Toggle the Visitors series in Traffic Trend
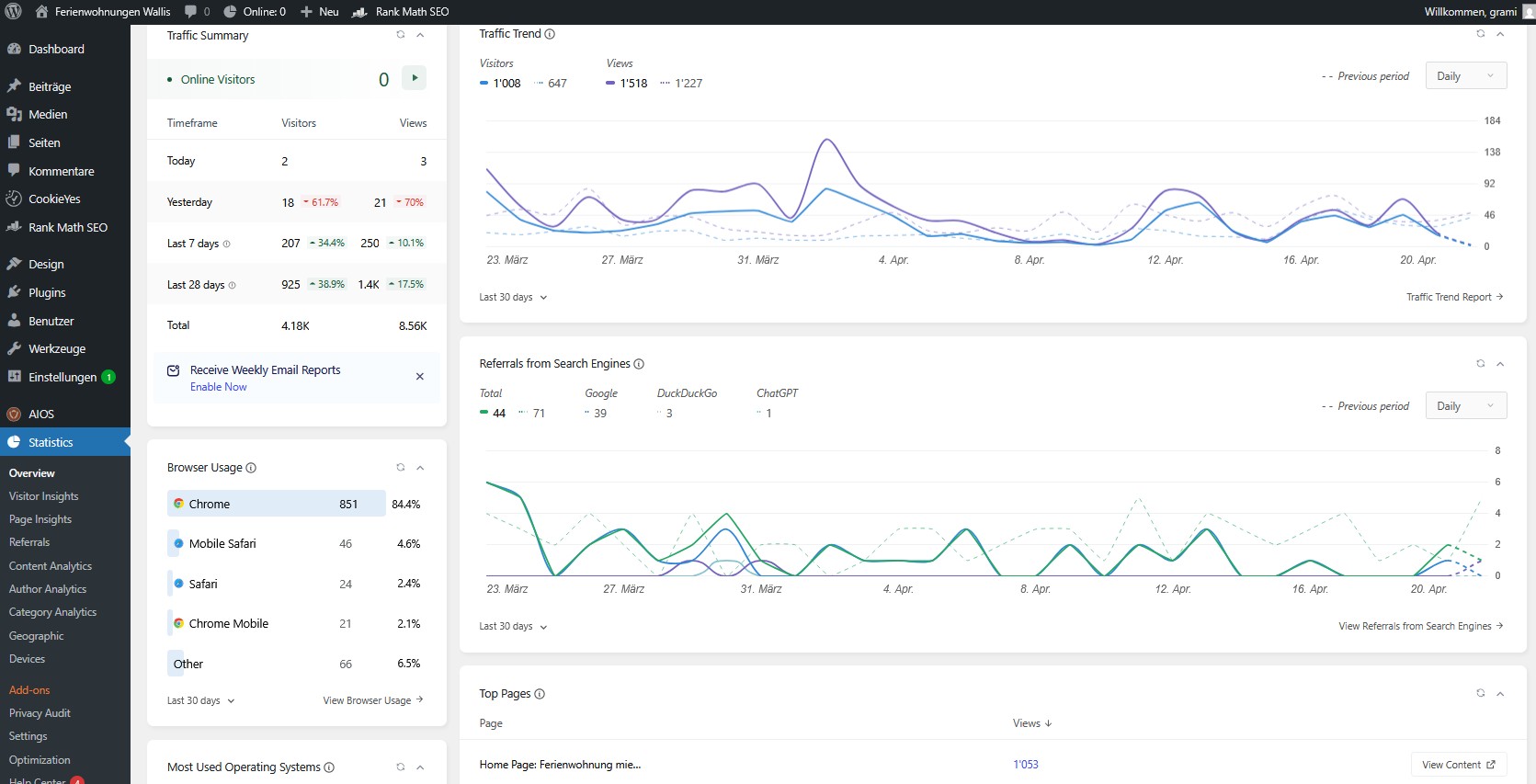1536x784 pixels. [500, 84]
